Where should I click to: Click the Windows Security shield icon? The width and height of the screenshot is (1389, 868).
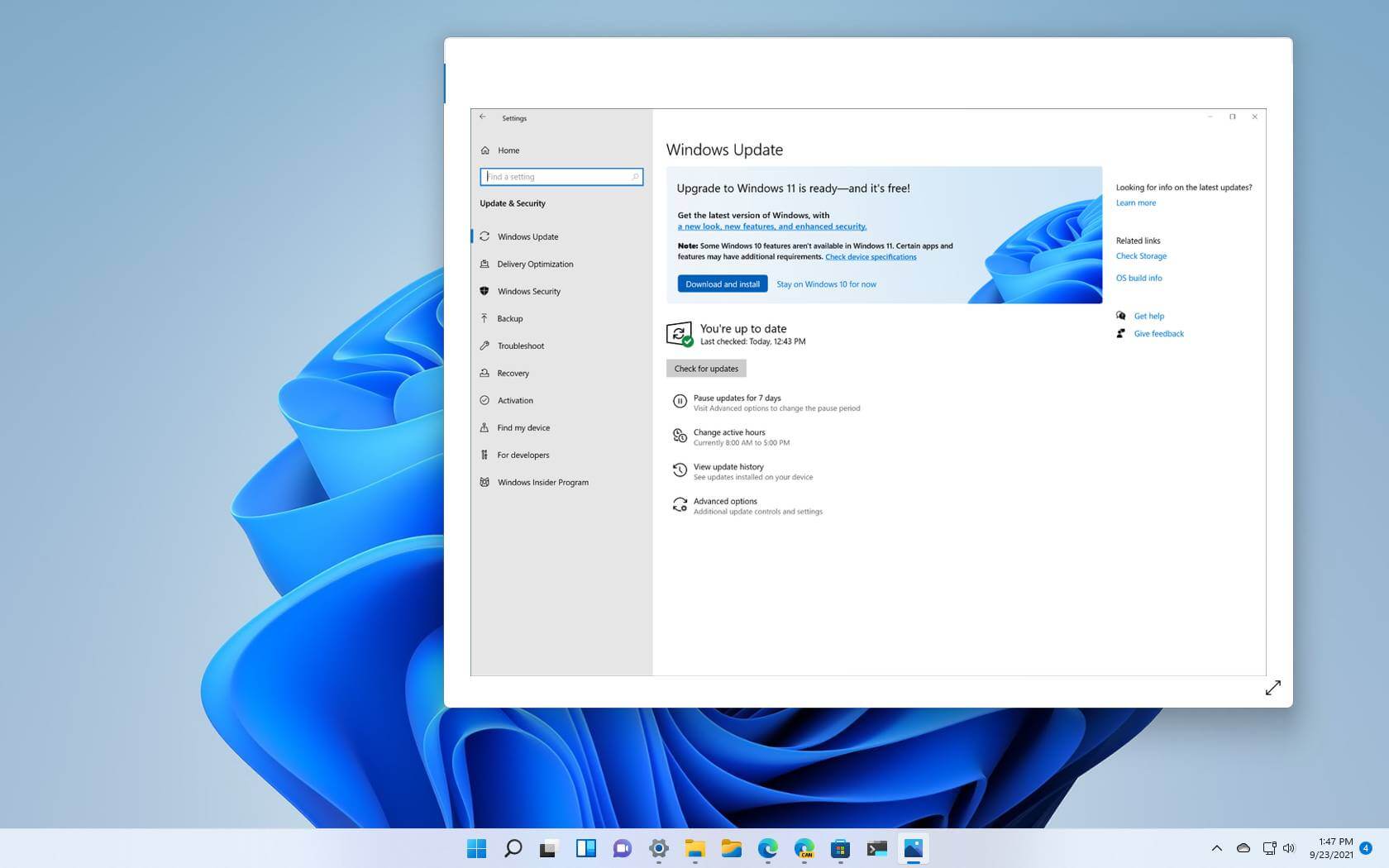[484, 291]
